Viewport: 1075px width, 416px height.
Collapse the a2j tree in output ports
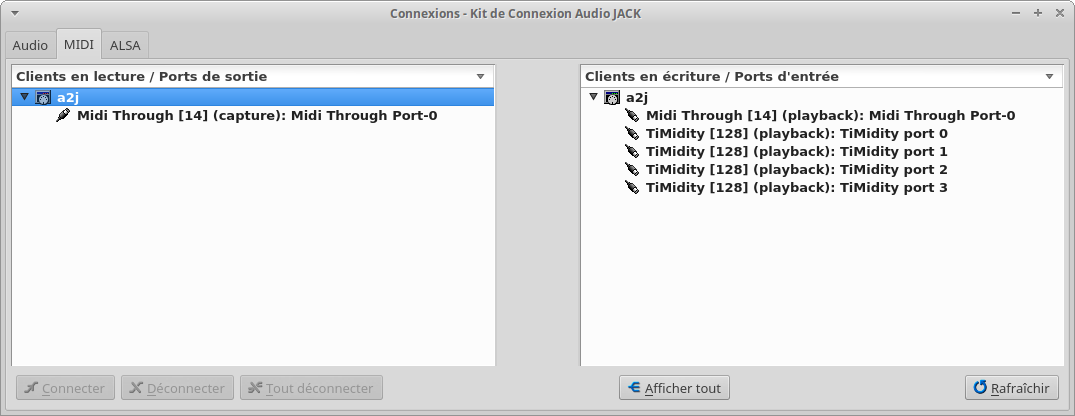click(x=25, y=97)
